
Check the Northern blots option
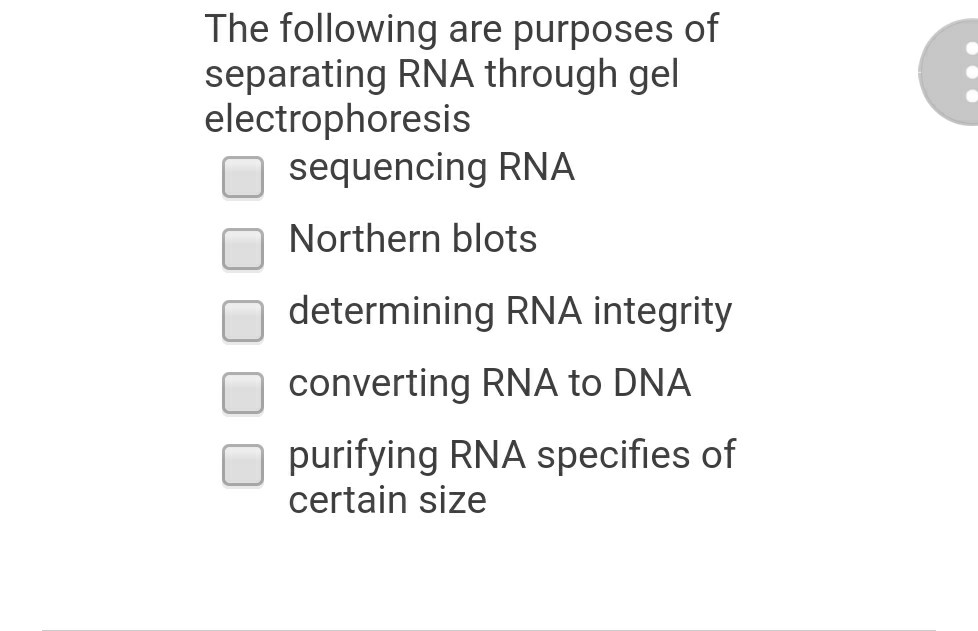pos(242,249)
